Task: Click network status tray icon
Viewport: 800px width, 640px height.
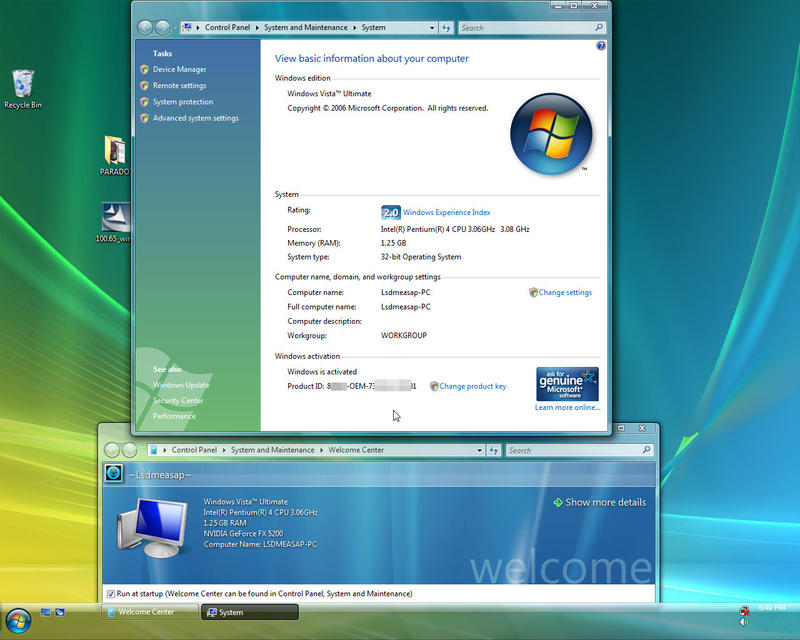Action: pos(744,610)
